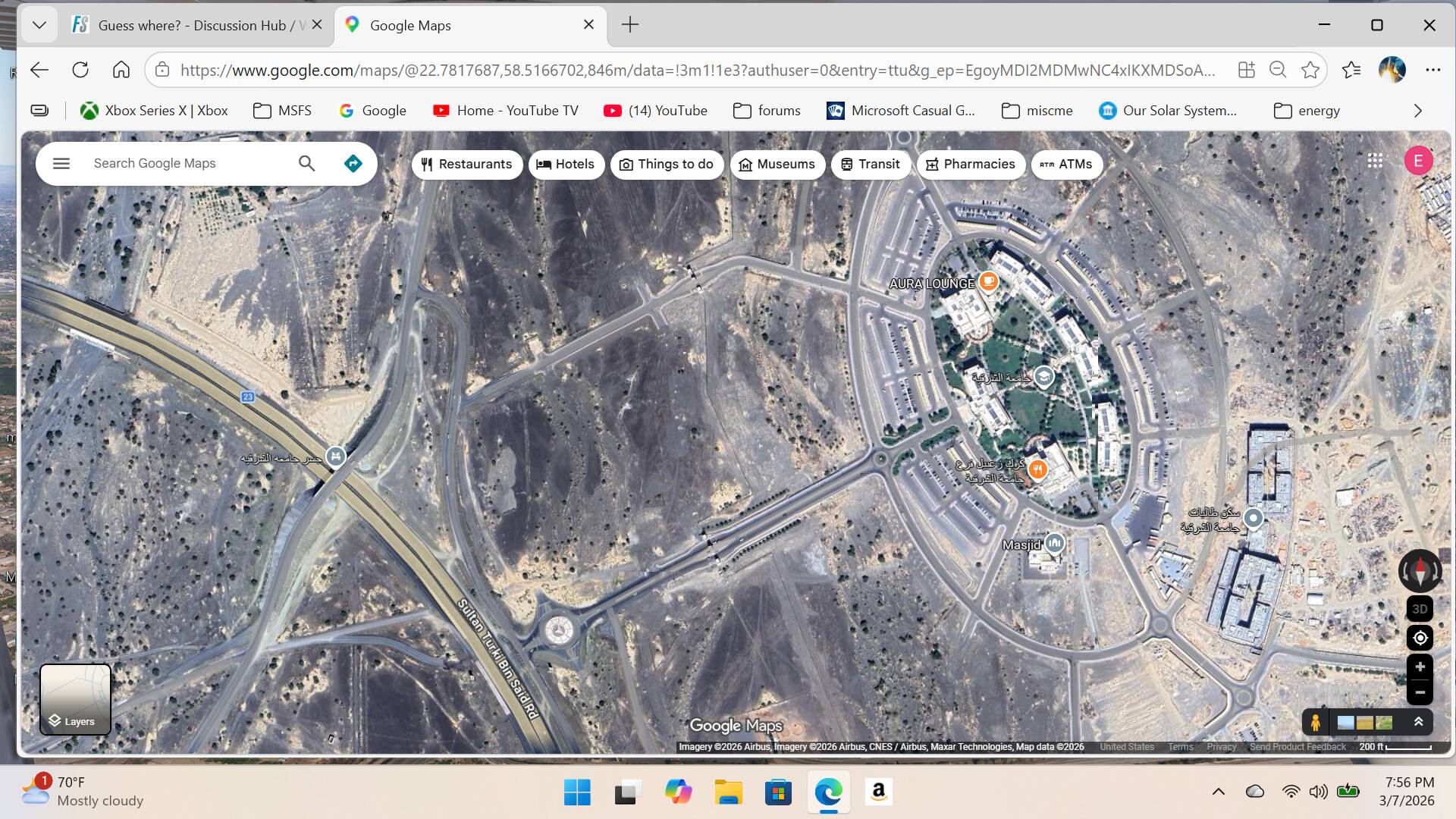Viewport: 1456px width, 819px height.
Task: Click the show your location button
Action: [x=1420, y=638]
